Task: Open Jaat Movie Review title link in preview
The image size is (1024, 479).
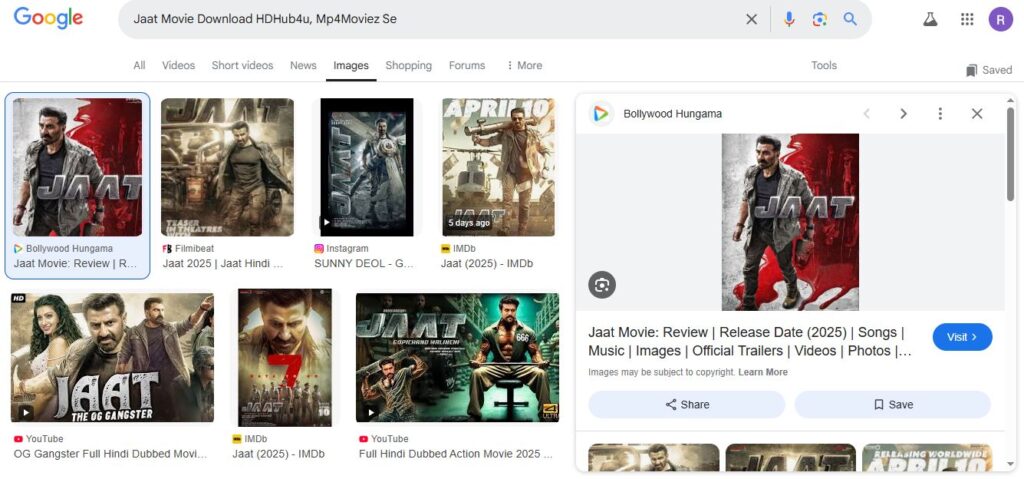Action: (750, 342)
